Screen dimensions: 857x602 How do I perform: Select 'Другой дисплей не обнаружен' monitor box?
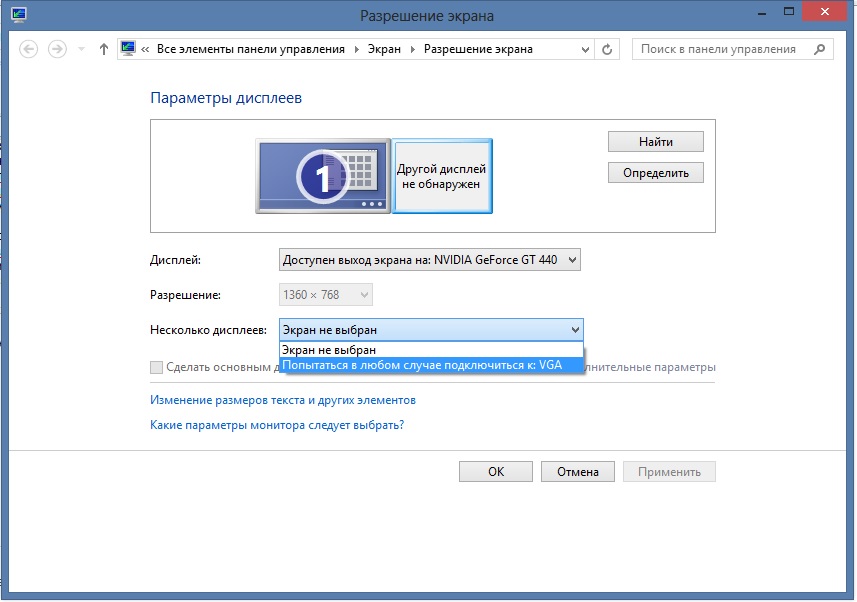click(x=442, y=176)
